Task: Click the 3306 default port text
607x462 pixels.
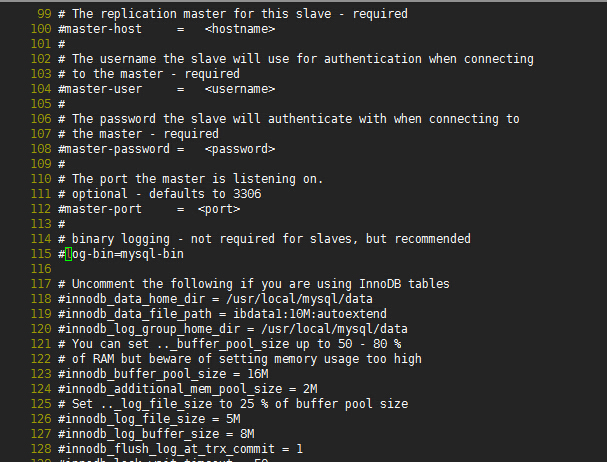Action: click(247, 194)
